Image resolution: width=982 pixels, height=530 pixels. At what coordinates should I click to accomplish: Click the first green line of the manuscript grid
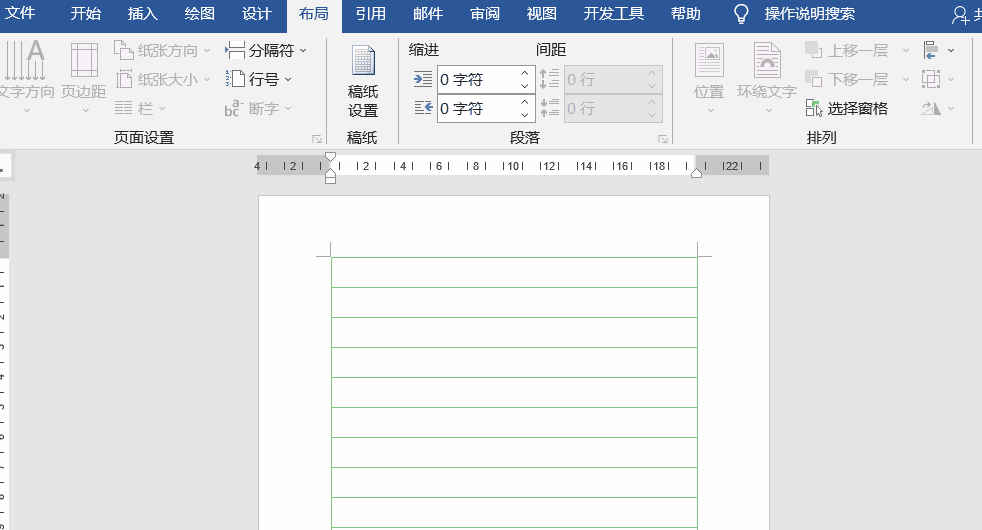click(514, 257)
